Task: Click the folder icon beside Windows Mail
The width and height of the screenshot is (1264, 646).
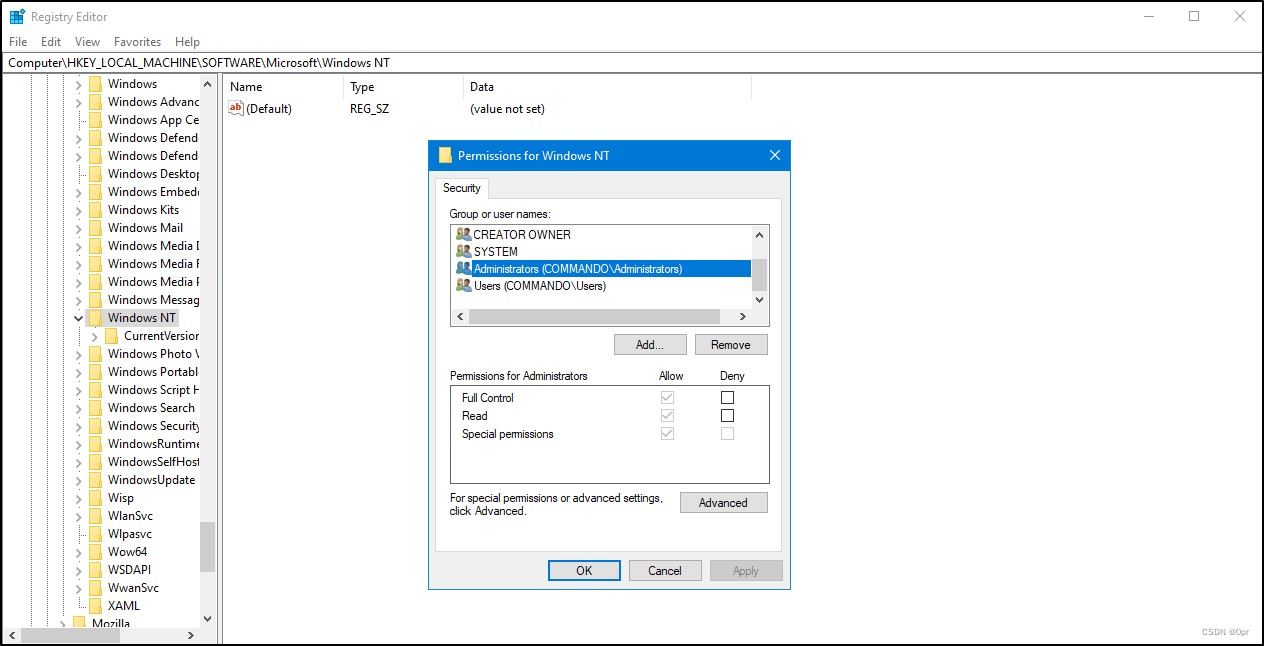Action: tap(96, 228)
